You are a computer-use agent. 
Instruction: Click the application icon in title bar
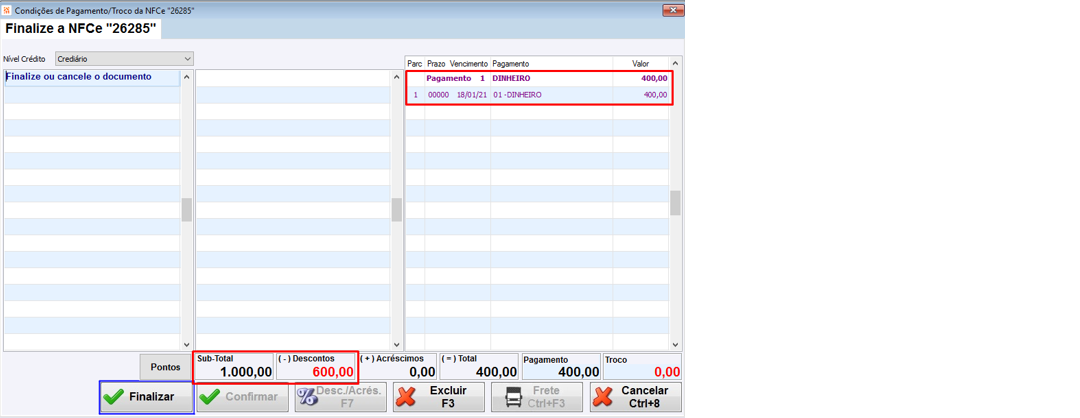coord(7,10)
